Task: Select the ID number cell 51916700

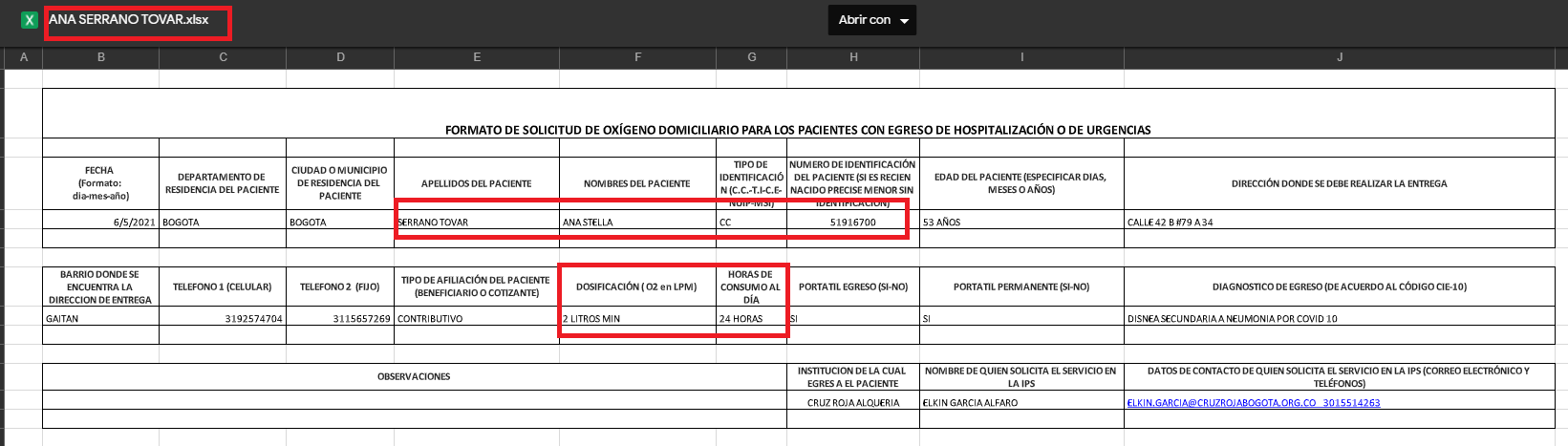Action: click(853, 222)
